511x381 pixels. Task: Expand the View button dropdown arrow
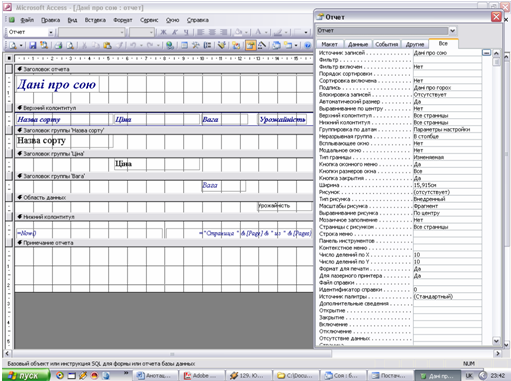pos(21,45)
